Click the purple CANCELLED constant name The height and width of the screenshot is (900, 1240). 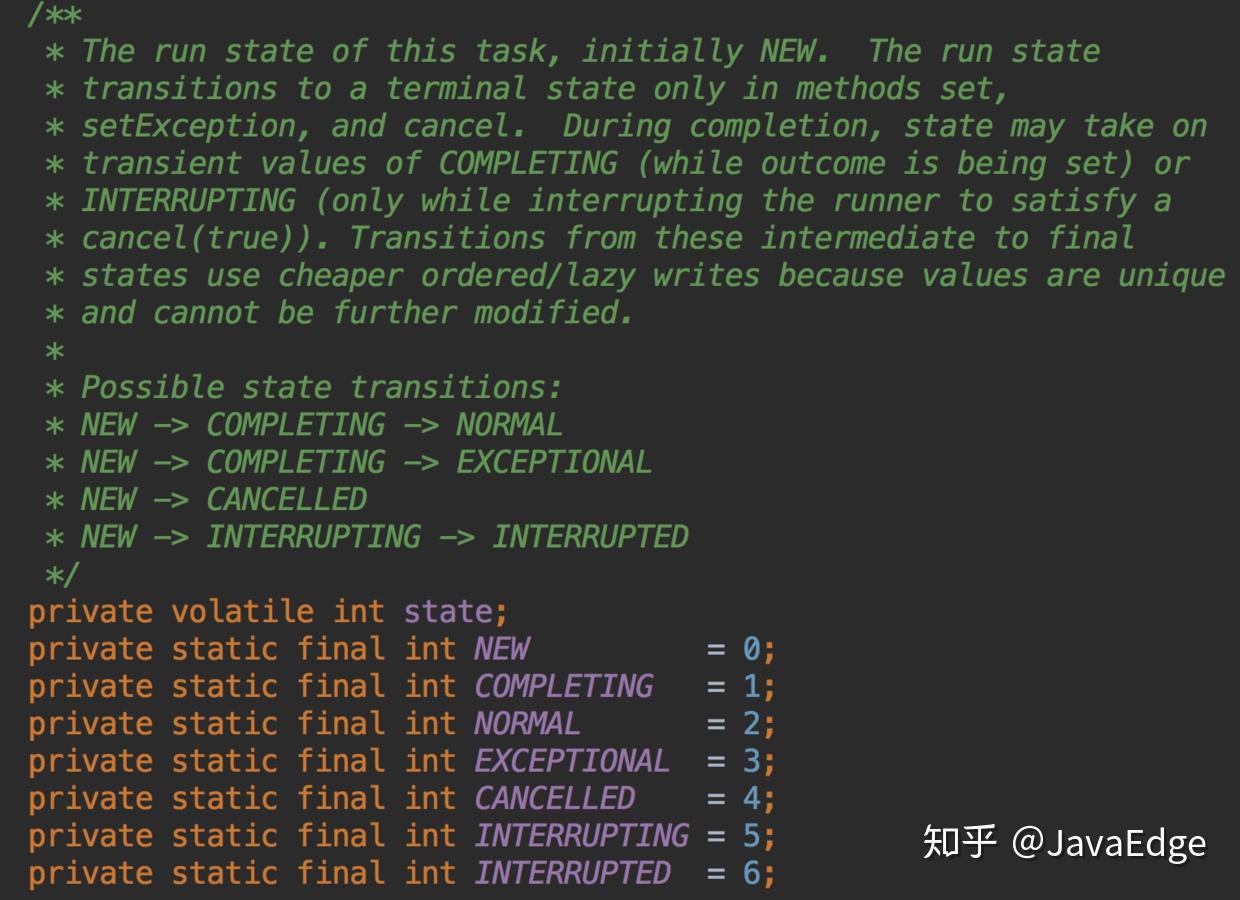pos(554,798)
